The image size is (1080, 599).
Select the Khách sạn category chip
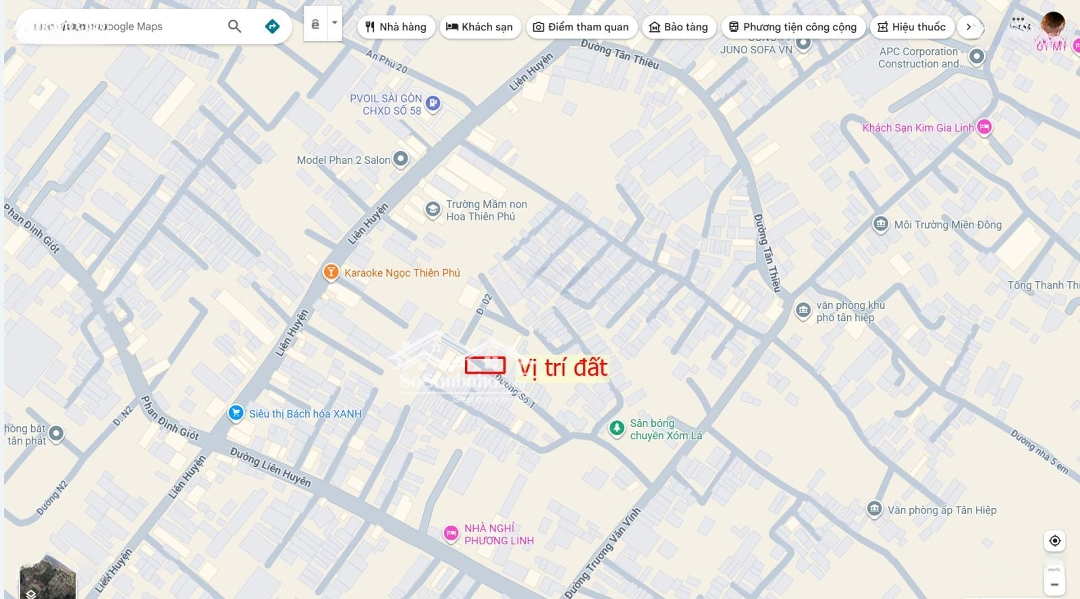[x=479, y=27]
